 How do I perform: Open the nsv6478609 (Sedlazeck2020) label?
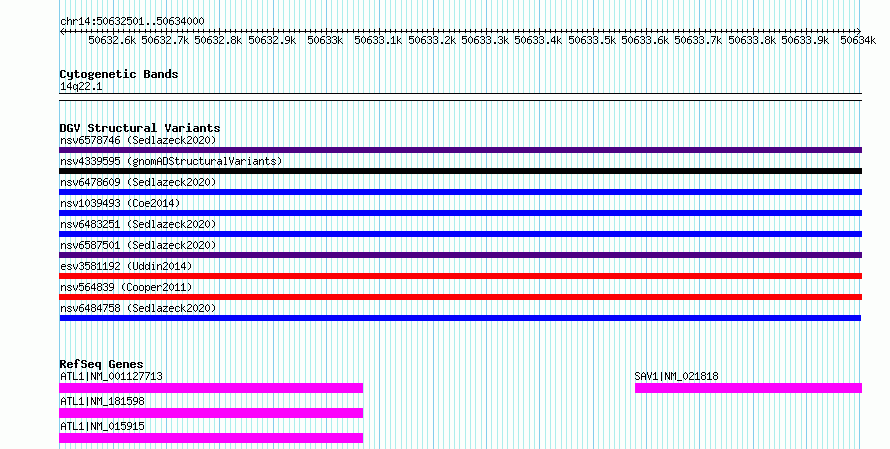click(x=138, y=182)
